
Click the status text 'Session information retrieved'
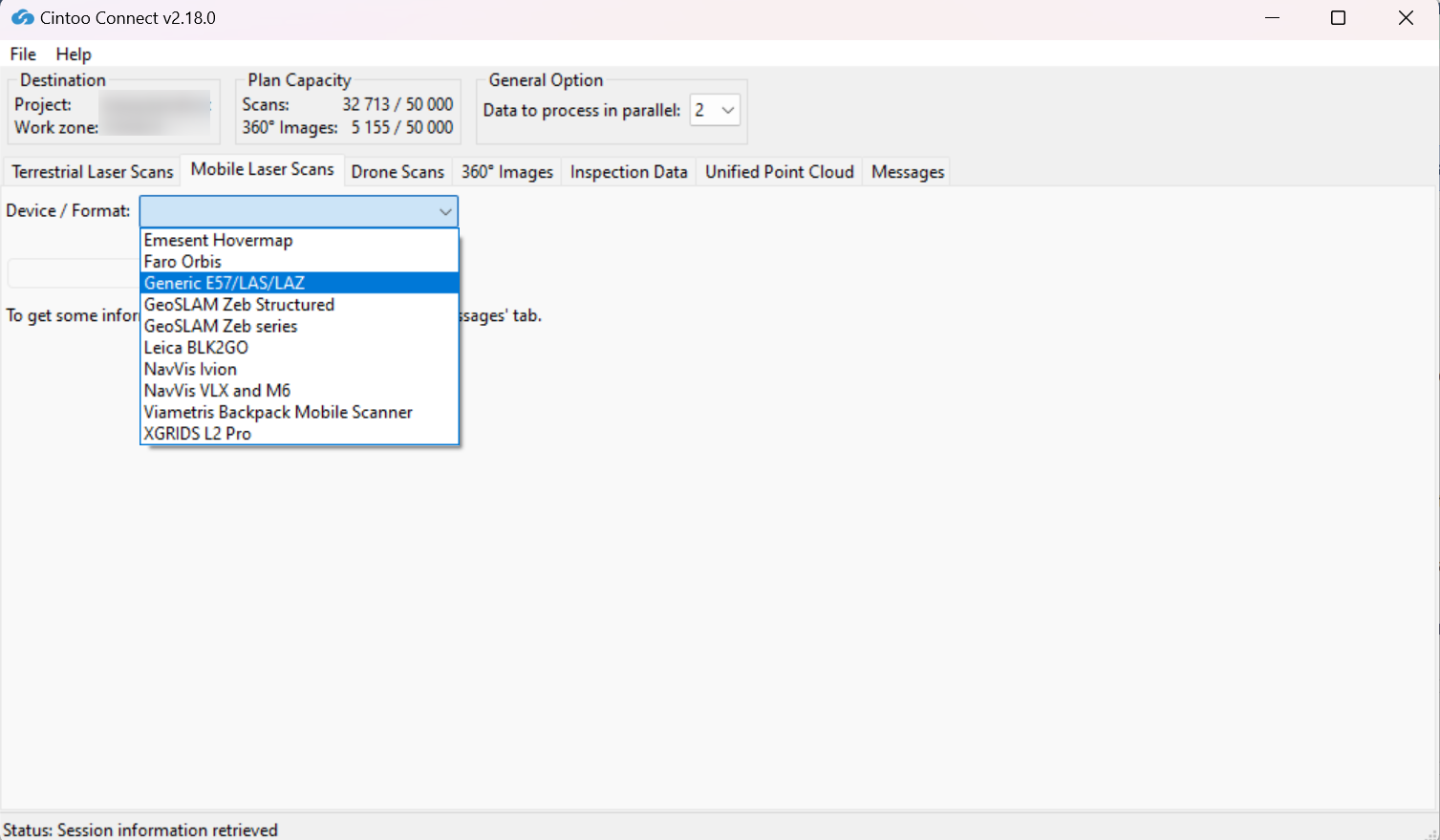[167, 829]
